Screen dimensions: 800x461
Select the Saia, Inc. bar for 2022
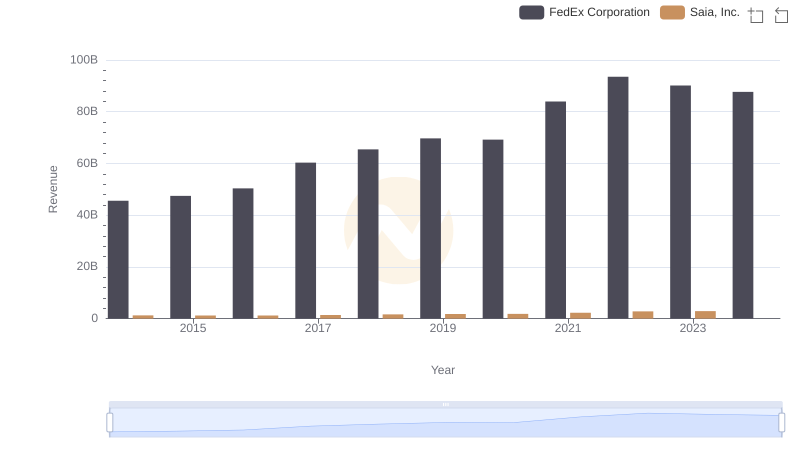pyautogui.click(x=643, y=315)
